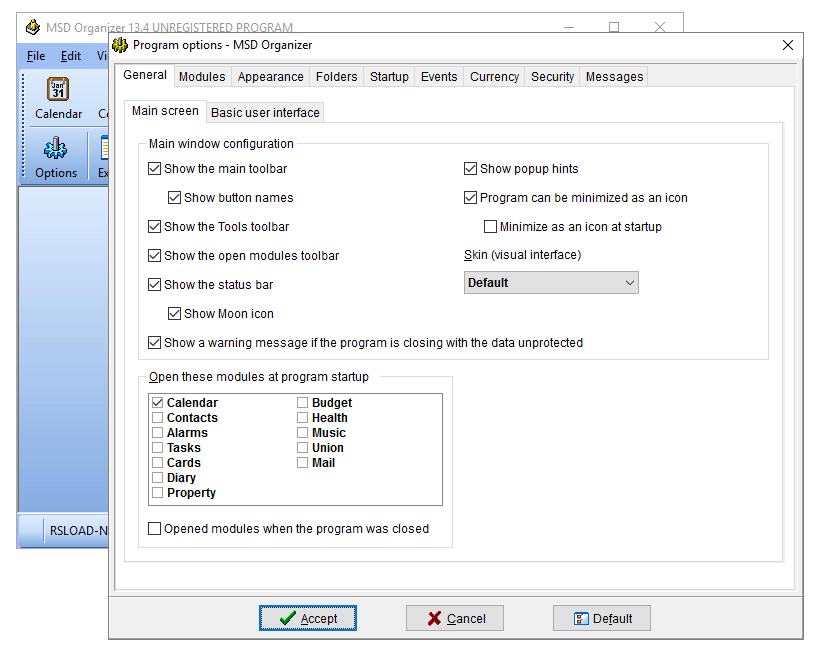Check Health in startup modules list
This screenshot has width=831, height=660.
[303, 418]
